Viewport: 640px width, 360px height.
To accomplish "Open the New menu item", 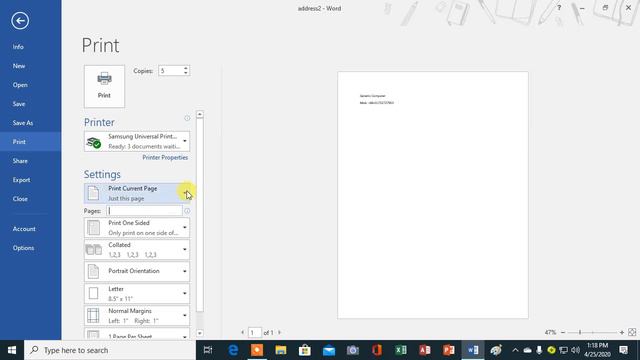I will [19, 66].
